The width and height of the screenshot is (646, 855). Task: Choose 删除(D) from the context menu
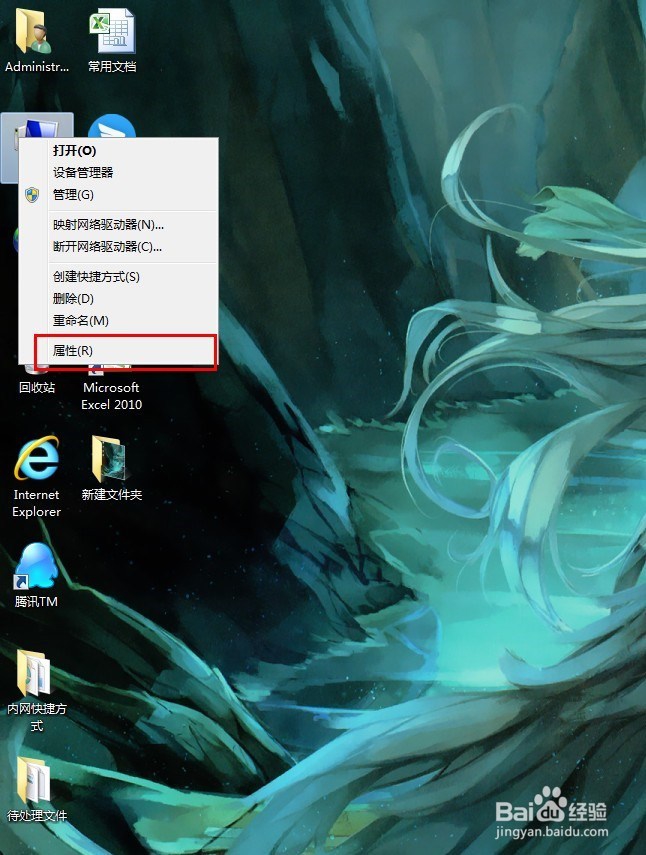(118, 298)
